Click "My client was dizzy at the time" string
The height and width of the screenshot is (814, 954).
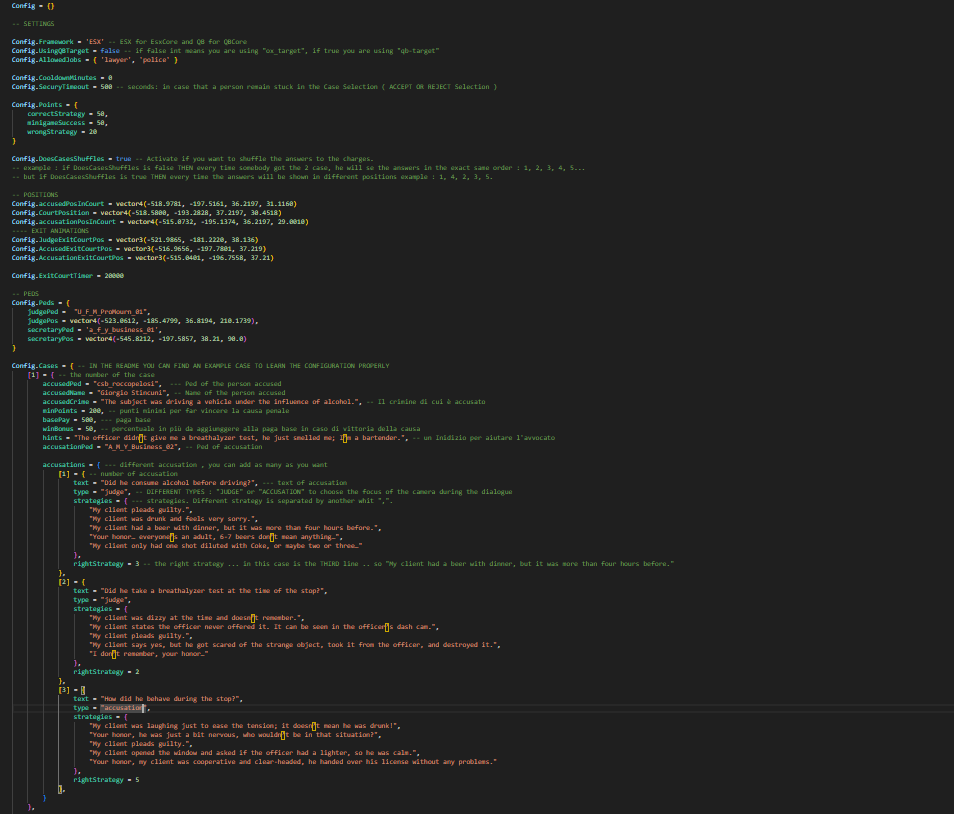(x=197, y=618)
